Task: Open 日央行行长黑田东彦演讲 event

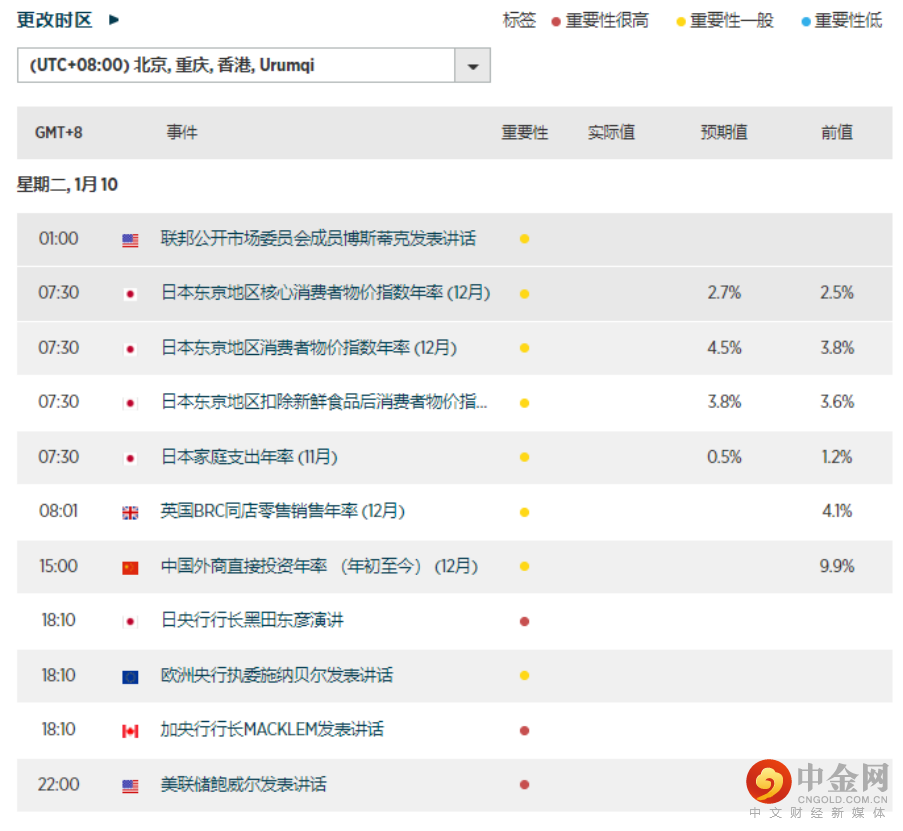Action: (x=252, y=620)
